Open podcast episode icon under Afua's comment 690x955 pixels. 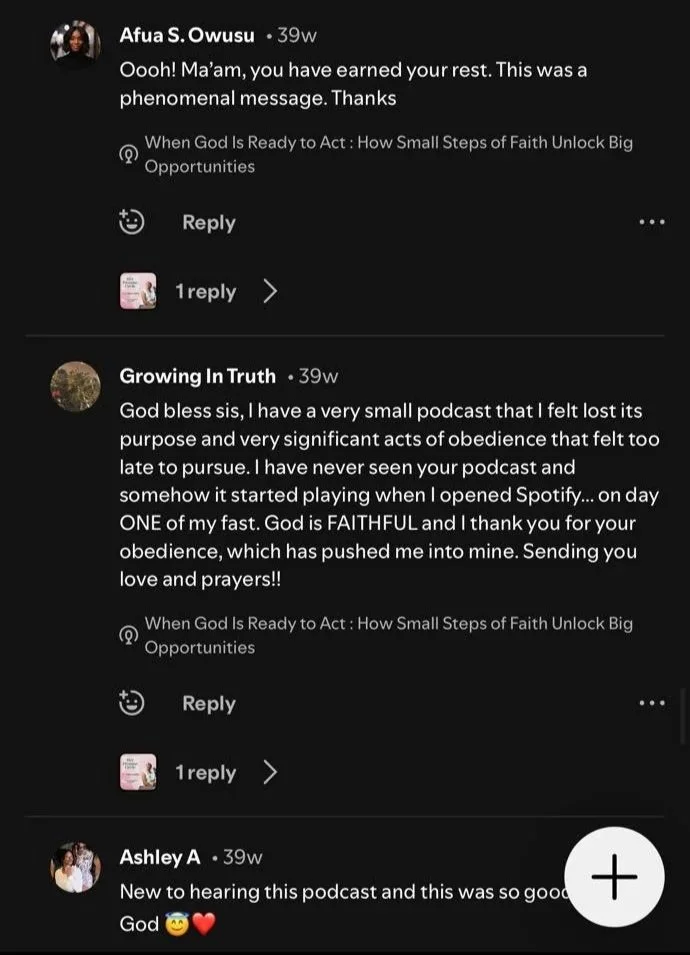click(x=128, y=154)
